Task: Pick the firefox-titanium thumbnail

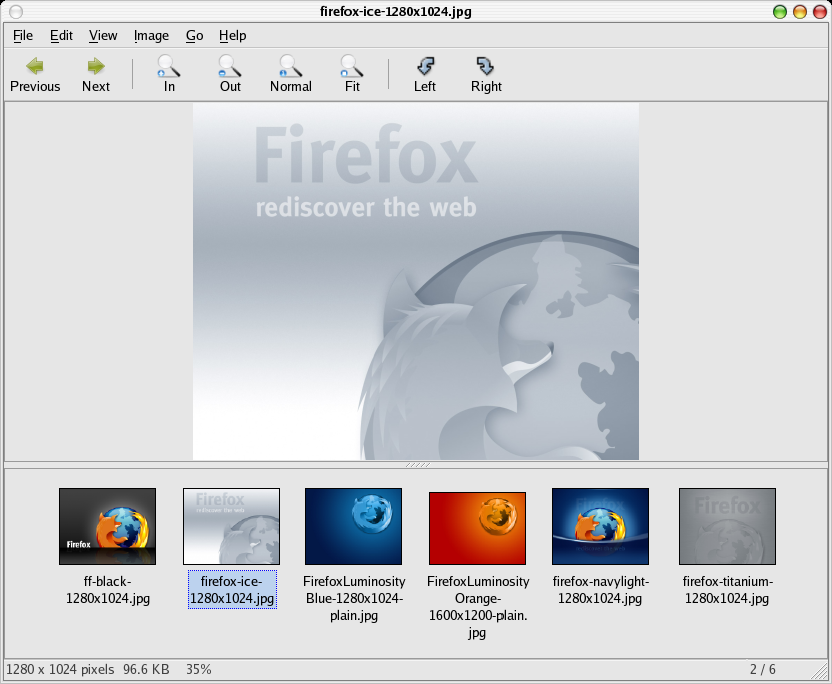Action: (x=727, y=527)
